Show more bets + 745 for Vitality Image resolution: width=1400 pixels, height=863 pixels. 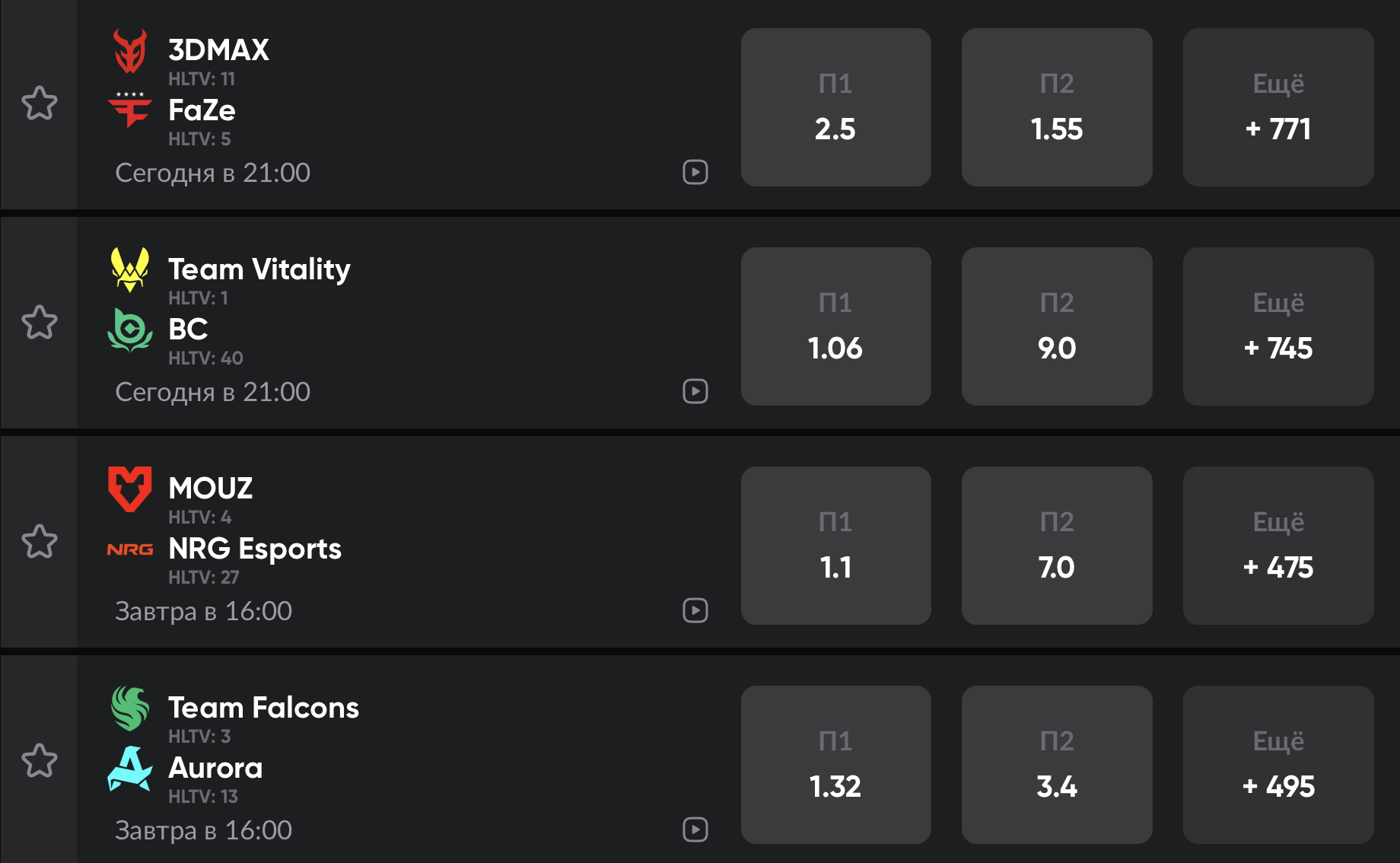(1278, 326)
